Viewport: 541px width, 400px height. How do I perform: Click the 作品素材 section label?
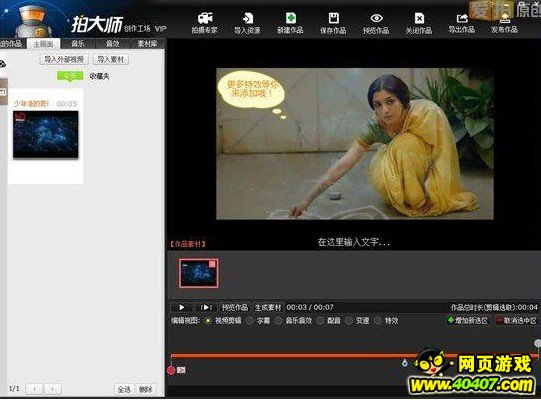188,244
